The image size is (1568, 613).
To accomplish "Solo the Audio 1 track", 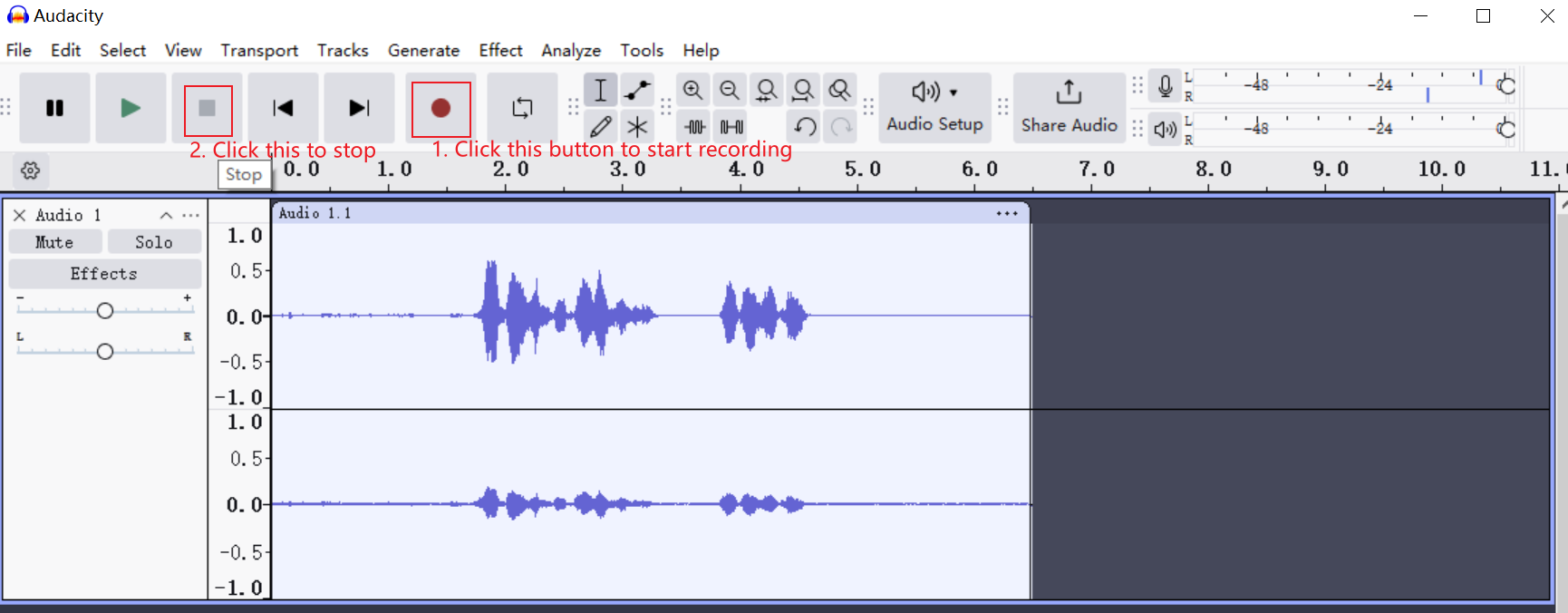I will (154, 242).
